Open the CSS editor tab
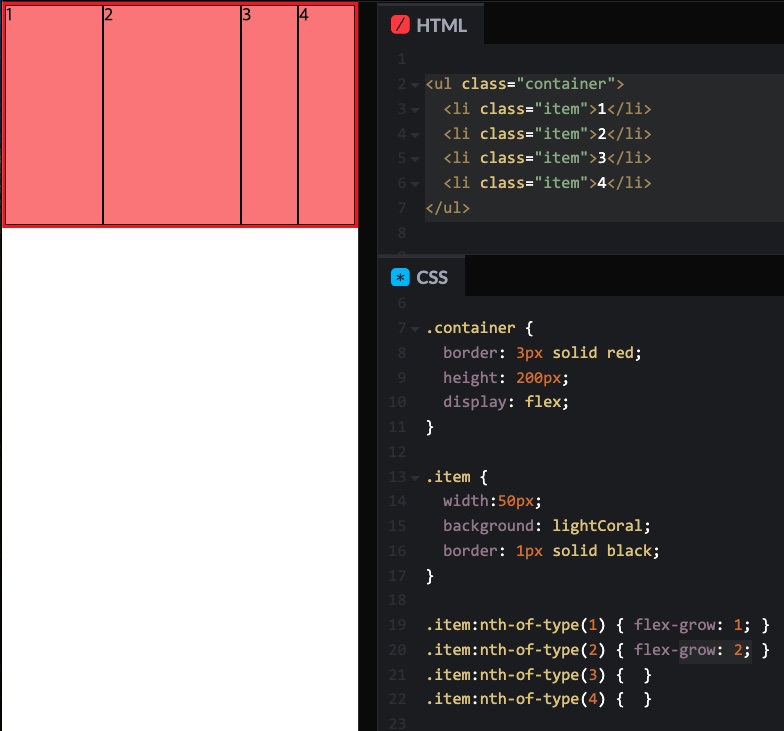 click(422, 277)
